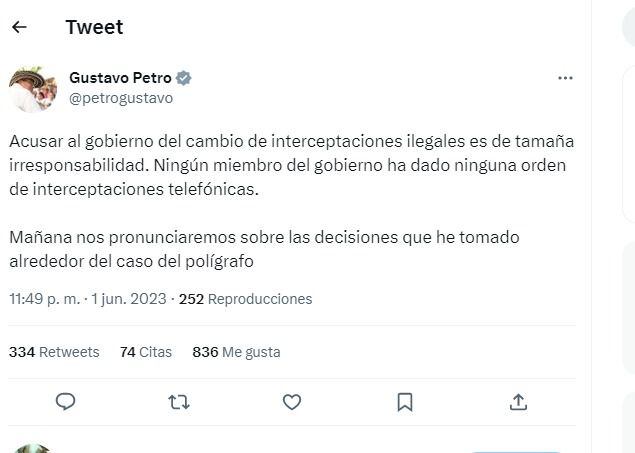Open Gustavo Petro's profile picture
The height and width of the screenshot is (453, 635).
(x=33, y=89)
